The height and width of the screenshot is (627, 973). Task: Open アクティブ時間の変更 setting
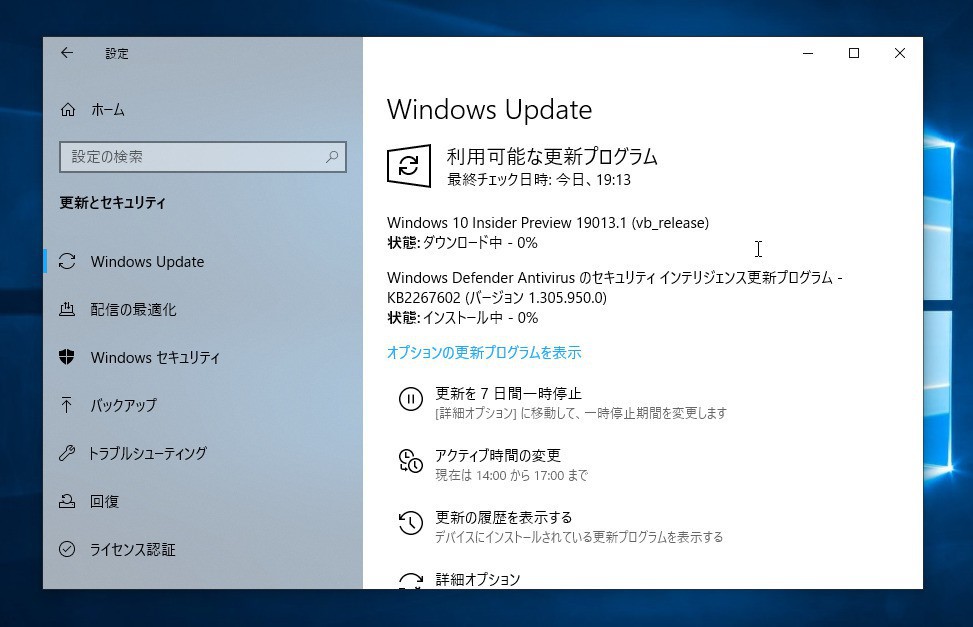coord(498,455)
